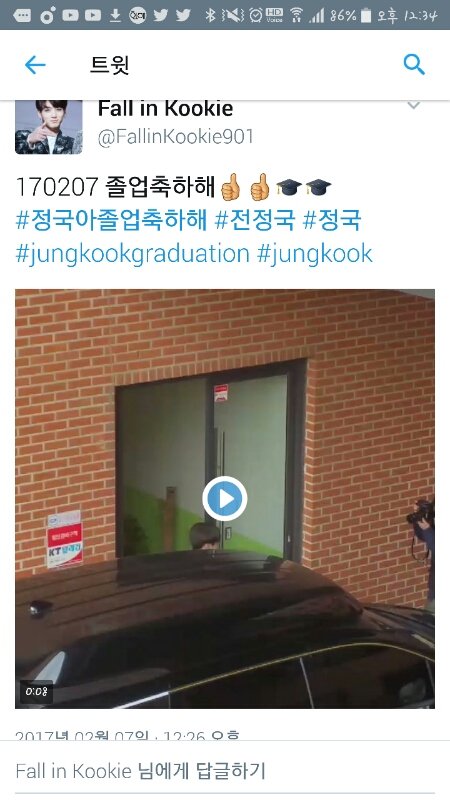Open @FallinKookie901 username handle
450x800 pixels.
coord(176,137)
